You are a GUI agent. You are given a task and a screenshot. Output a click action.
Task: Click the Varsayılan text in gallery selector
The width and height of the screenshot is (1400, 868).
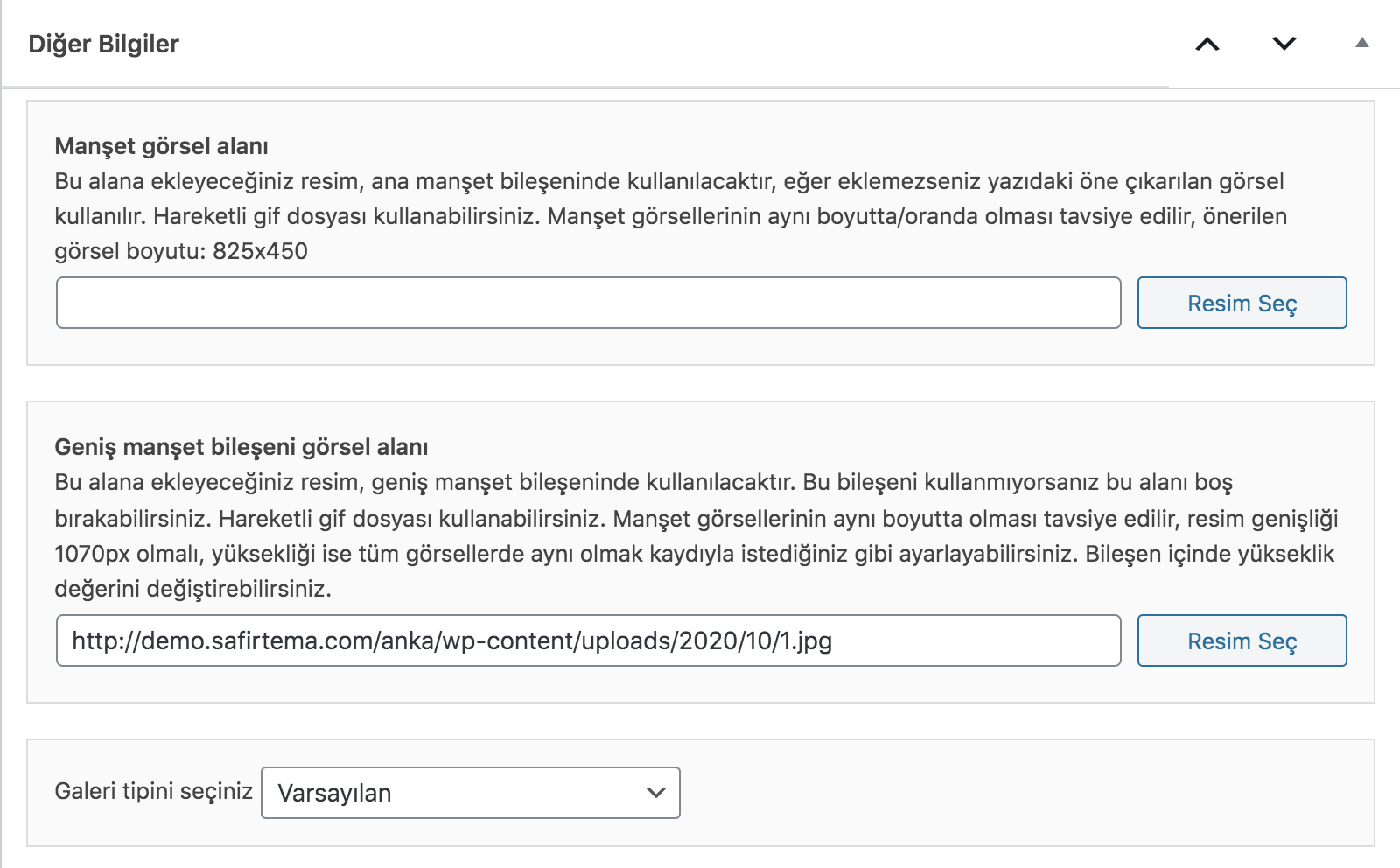click(x=334, y=793)
